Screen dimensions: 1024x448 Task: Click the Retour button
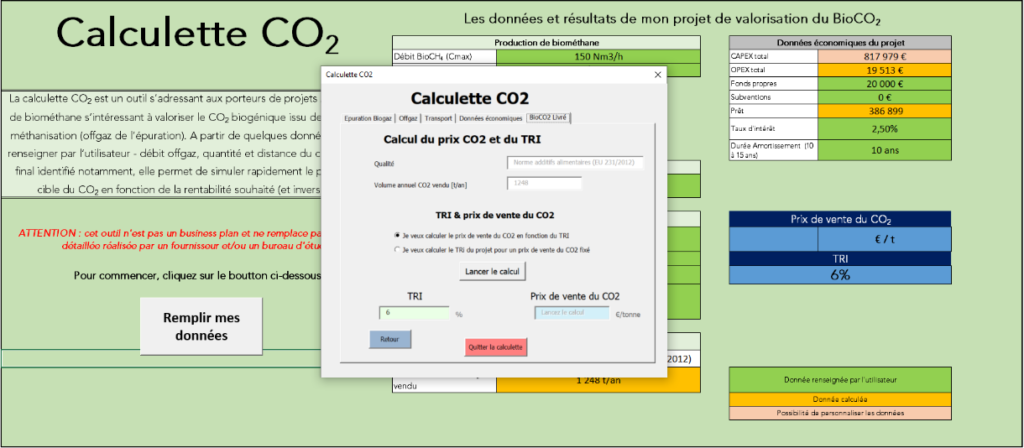click(390, 340)
